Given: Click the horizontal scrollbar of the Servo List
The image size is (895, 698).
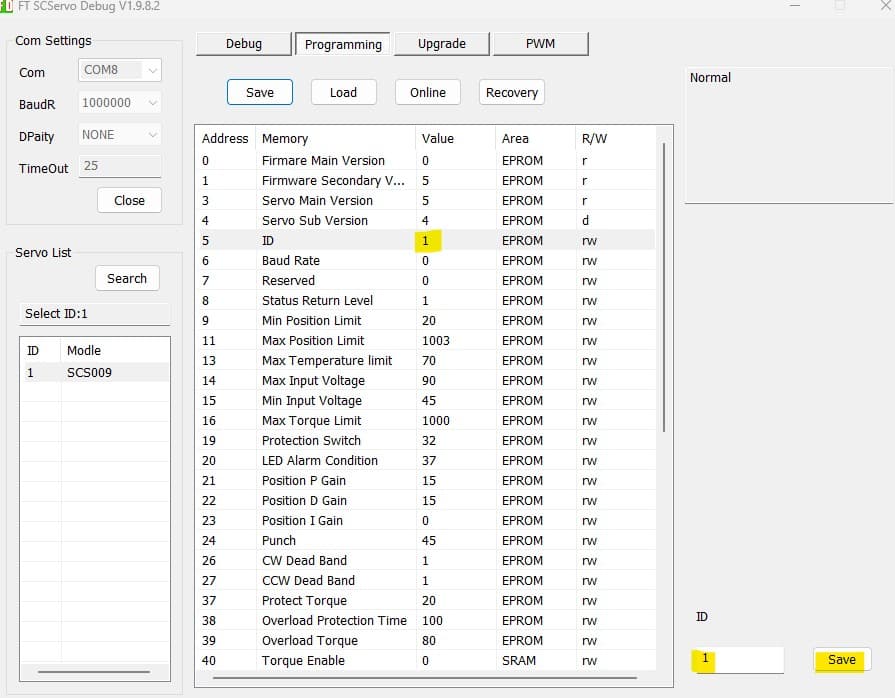Looking at the screenshot, I should pyautogui.click(x=94, y=672).
